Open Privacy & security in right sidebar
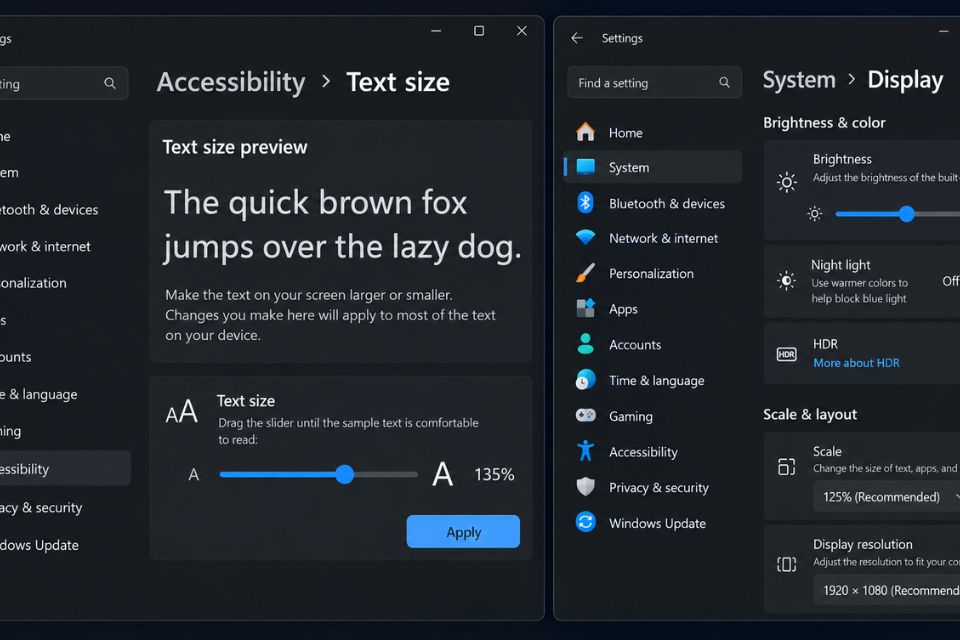 coord(653,487)
